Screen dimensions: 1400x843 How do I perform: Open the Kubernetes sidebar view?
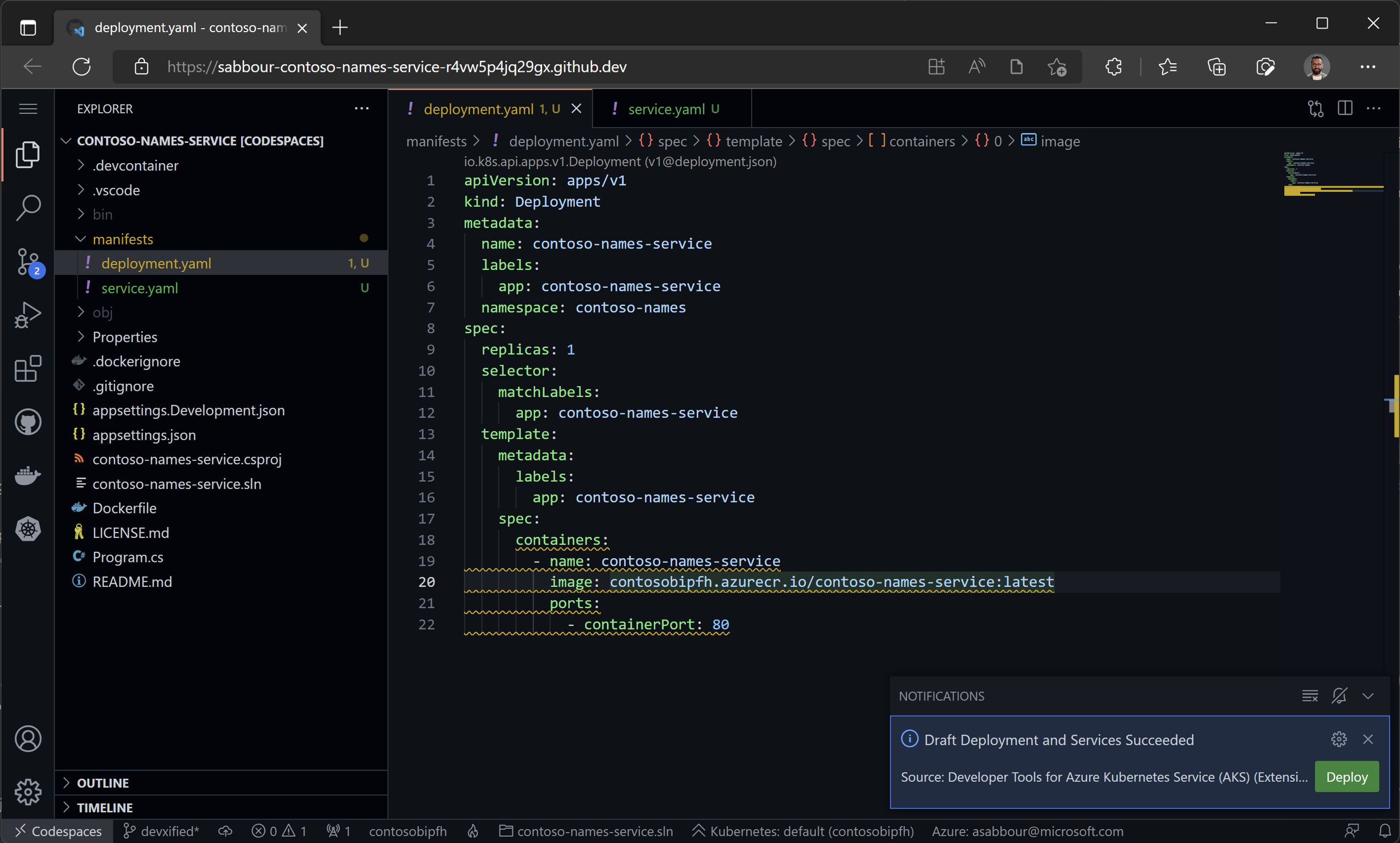click(x=28, y=529)
